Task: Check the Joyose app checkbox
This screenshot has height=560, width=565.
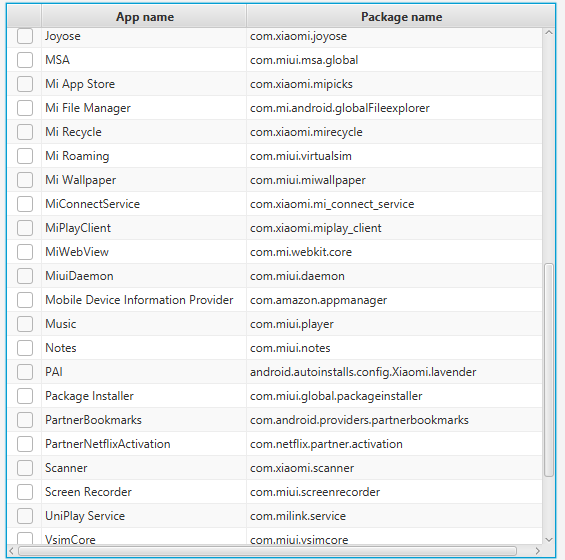Action: point(25,36)
